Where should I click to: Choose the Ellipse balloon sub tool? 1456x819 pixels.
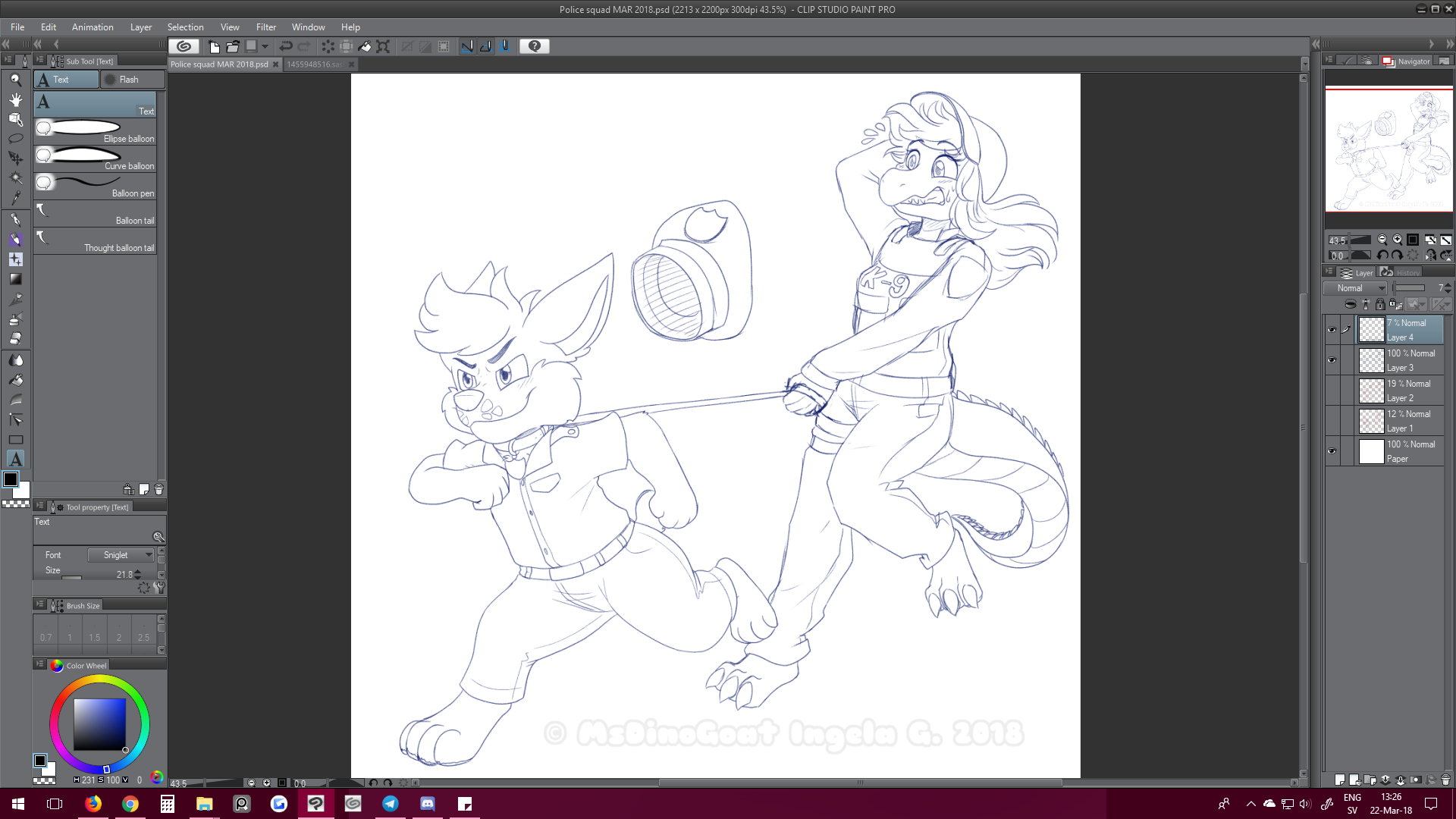click(x=96, y=132)
